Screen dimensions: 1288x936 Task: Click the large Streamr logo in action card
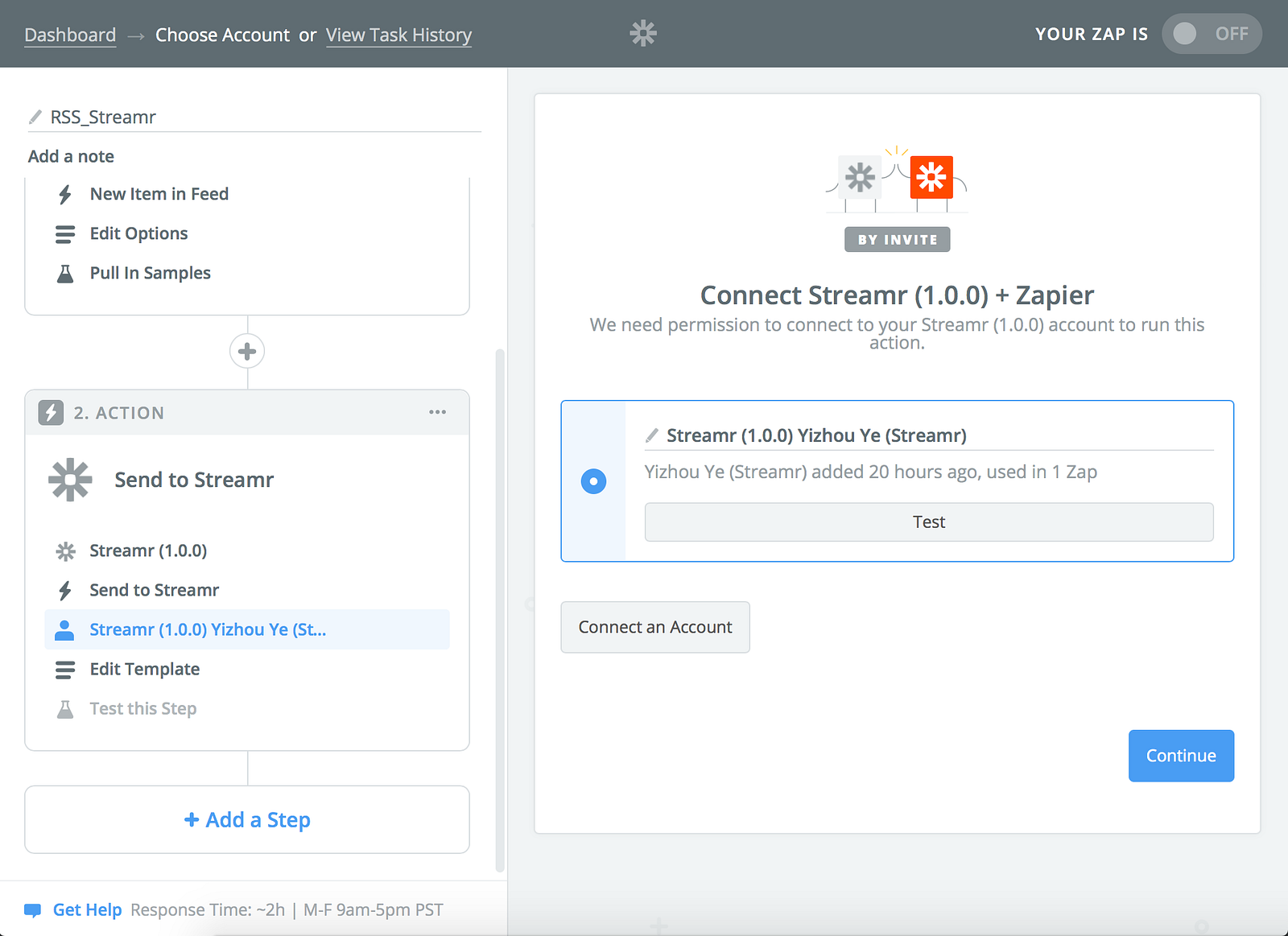pyautogui.click(x=71, y=480)
